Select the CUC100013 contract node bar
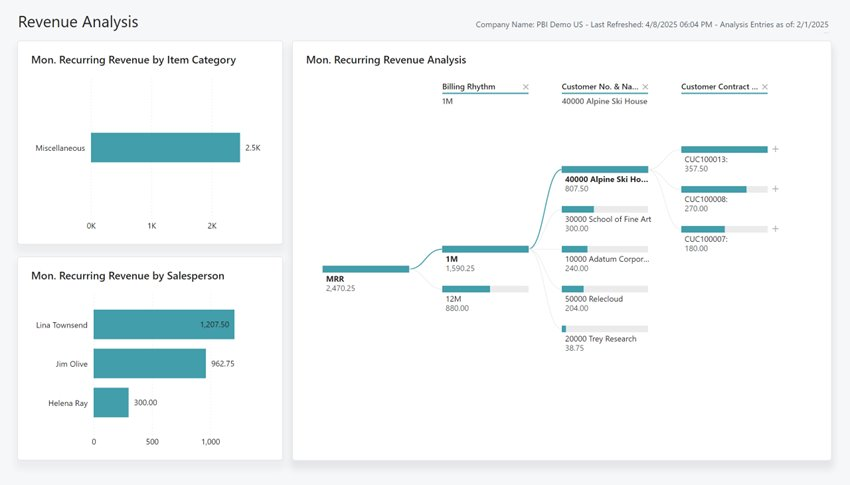 pyautogui.click(x=724, y=149)
